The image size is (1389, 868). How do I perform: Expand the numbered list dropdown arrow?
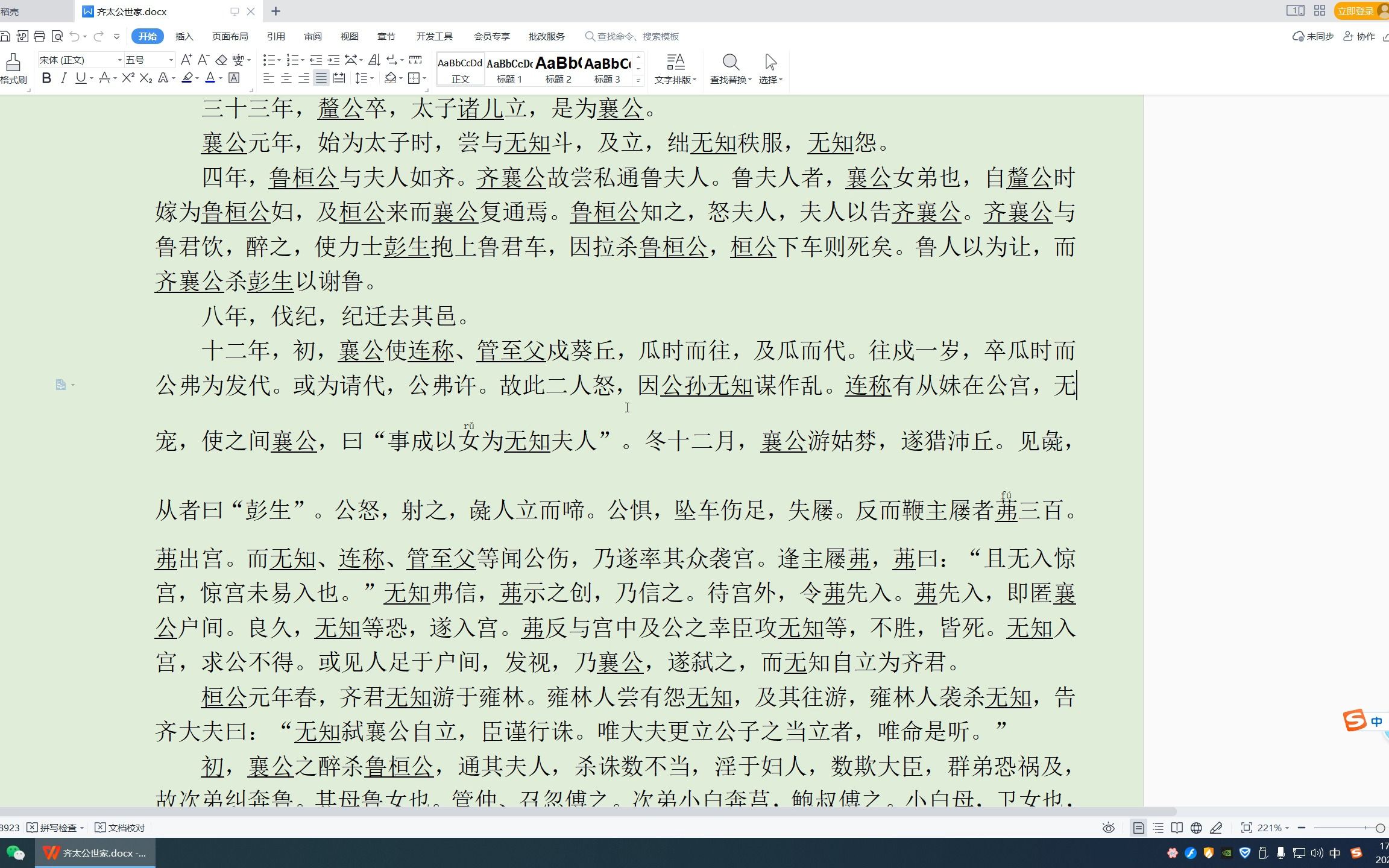tap(303, 60)
